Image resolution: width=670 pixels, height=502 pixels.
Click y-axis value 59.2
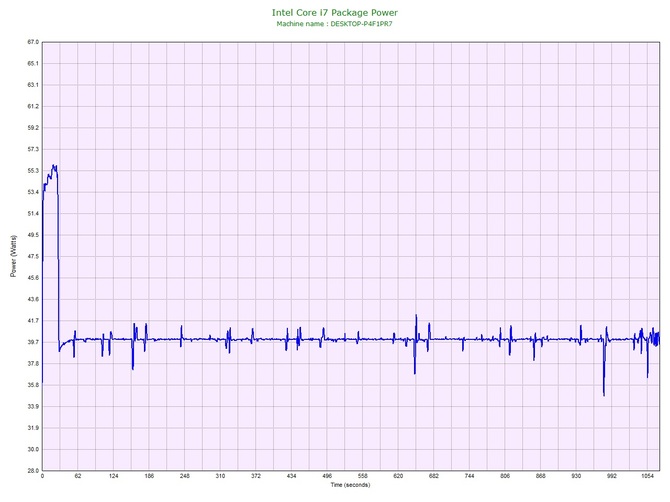[x=33, y=128]
